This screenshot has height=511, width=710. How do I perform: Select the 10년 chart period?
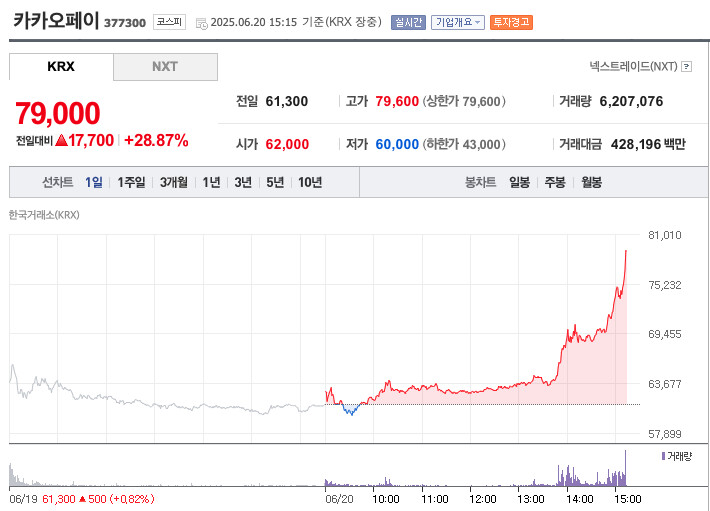(310, 182)
